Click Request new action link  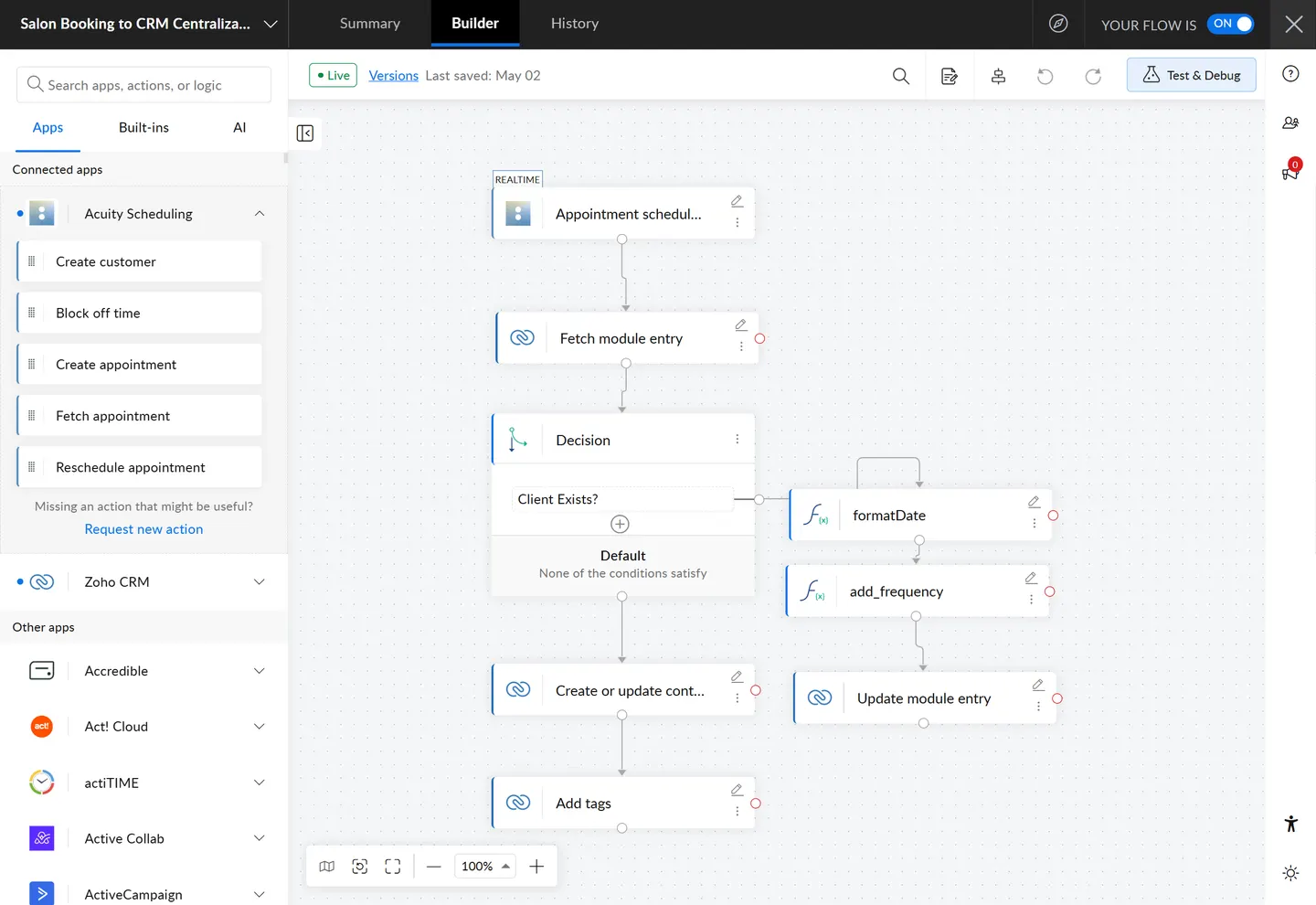pos(143,529)
